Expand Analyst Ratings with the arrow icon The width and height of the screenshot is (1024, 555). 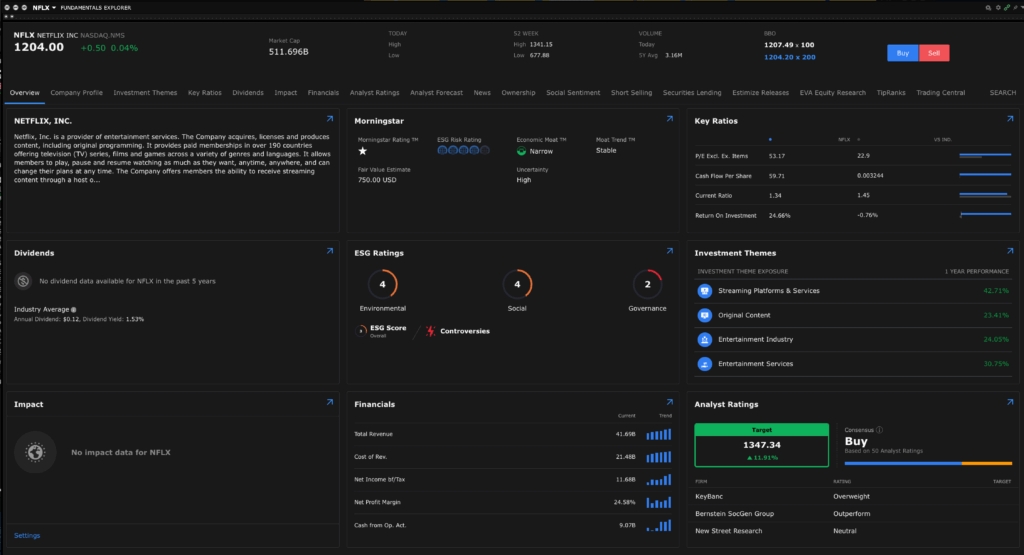click(x=1010, y=403)
